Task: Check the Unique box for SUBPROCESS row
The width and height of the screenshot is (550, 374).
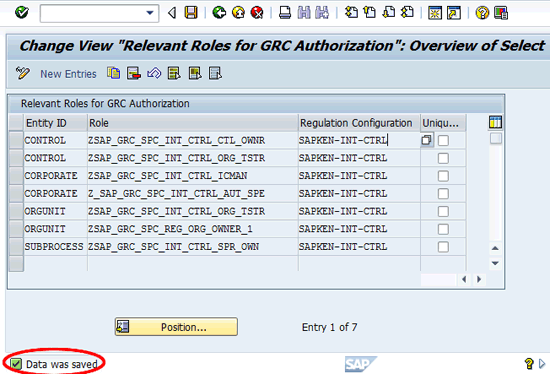Action: coord(443,247)
